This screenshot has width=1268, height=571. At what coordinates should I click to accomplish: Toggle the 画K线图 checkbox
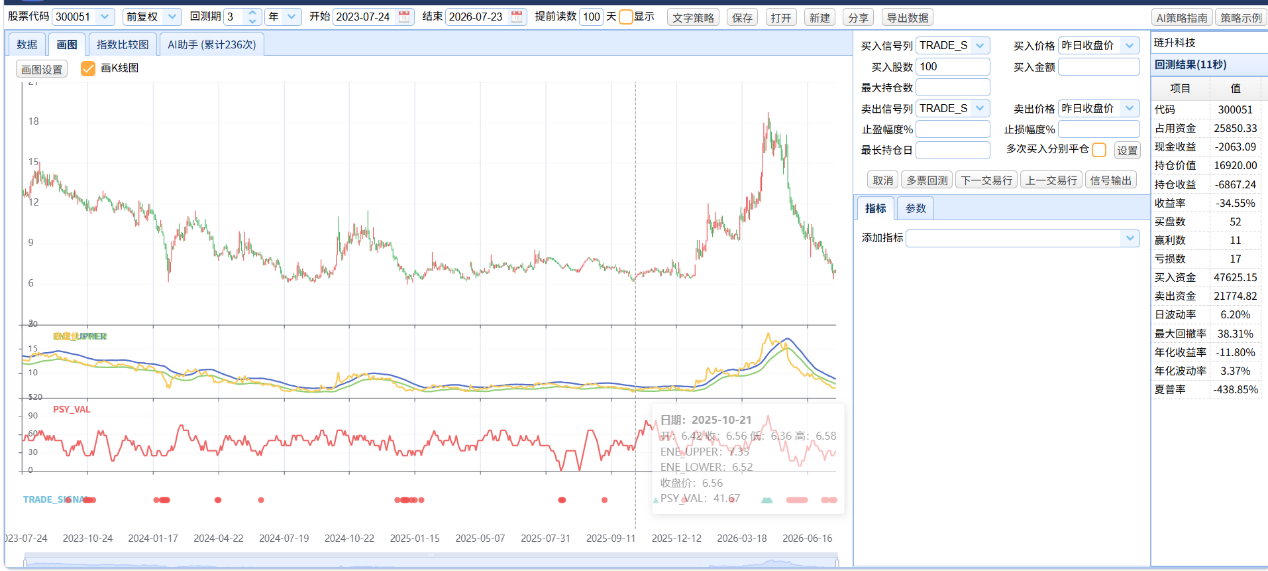pyautogui.click(x=88, y=69)
